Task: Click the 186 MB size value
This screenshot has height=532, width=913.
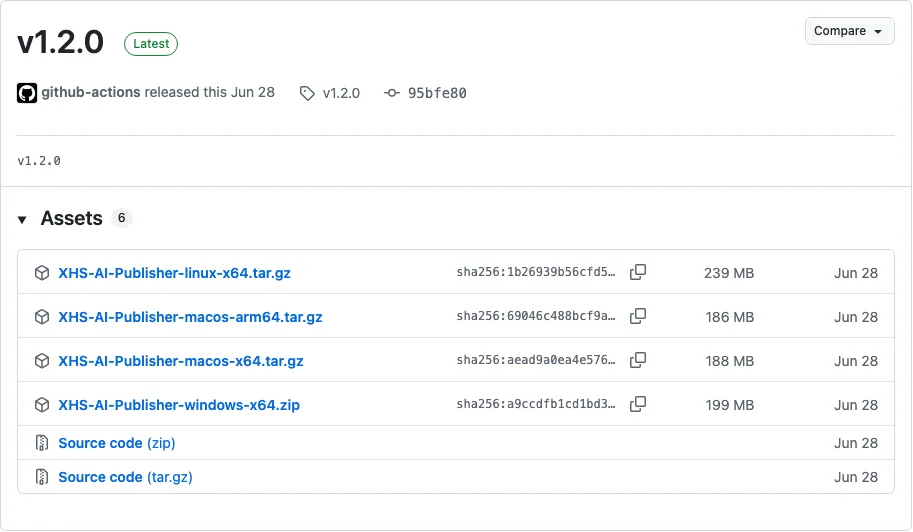Action: [730, 317]
